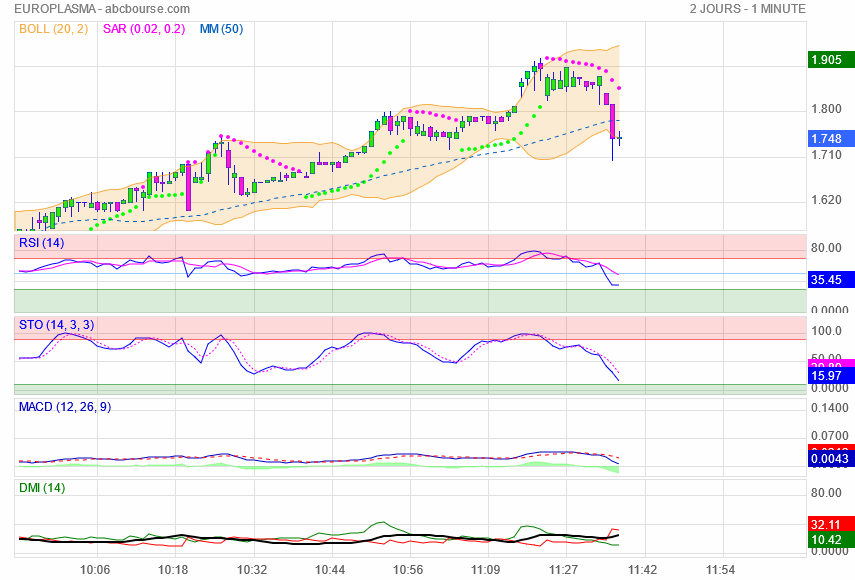Click the stochastic 100.0 axis label
The height and width of the screenshot is (580, 855).
[x=826, y=331]
